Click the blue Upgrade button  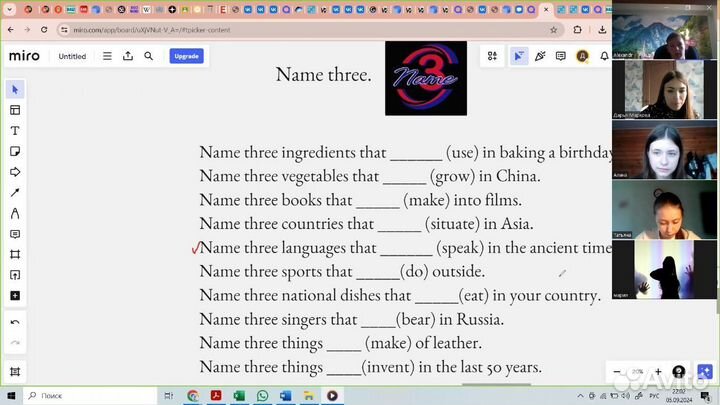coord(186,56)
